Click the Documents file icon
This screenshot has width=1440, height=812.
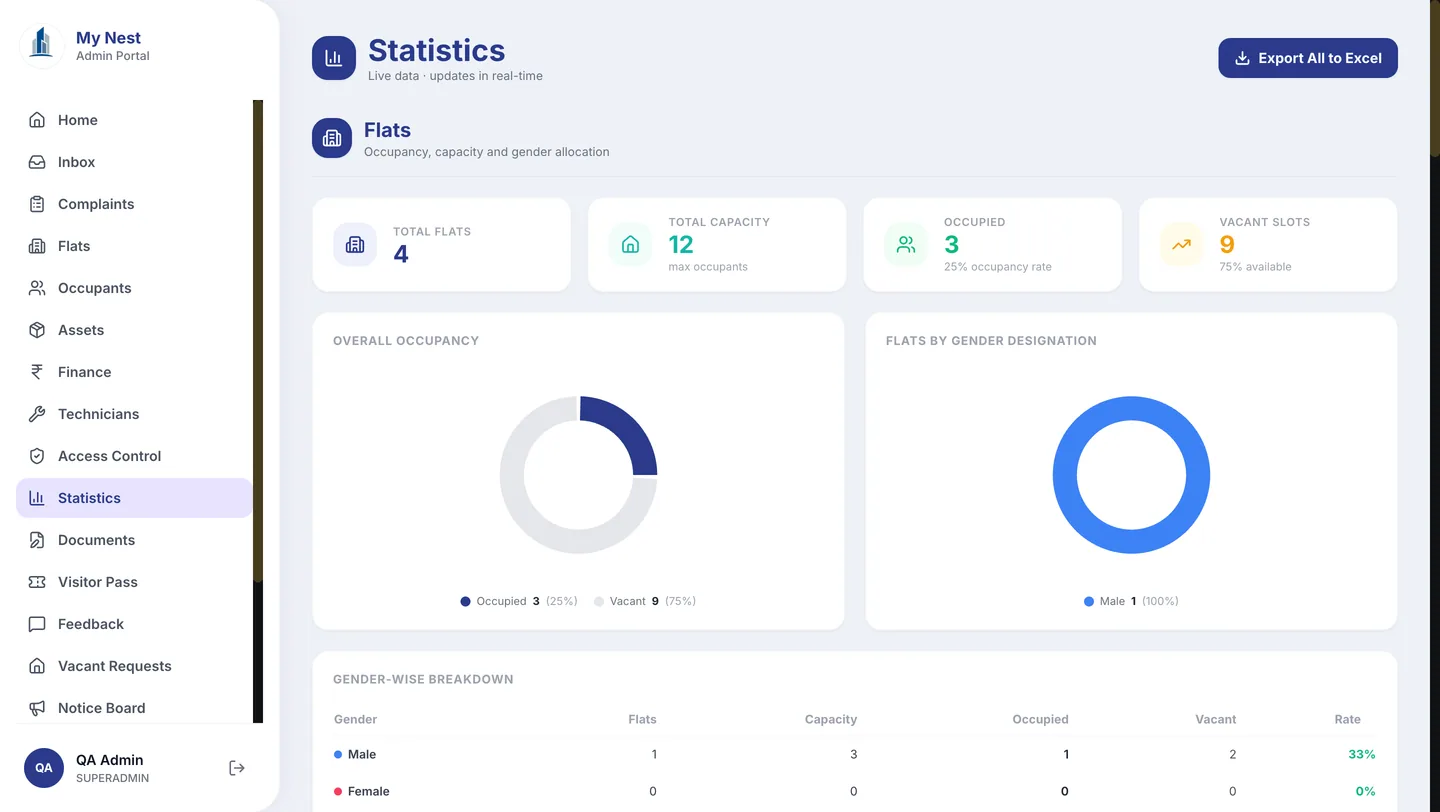[37, 540]
